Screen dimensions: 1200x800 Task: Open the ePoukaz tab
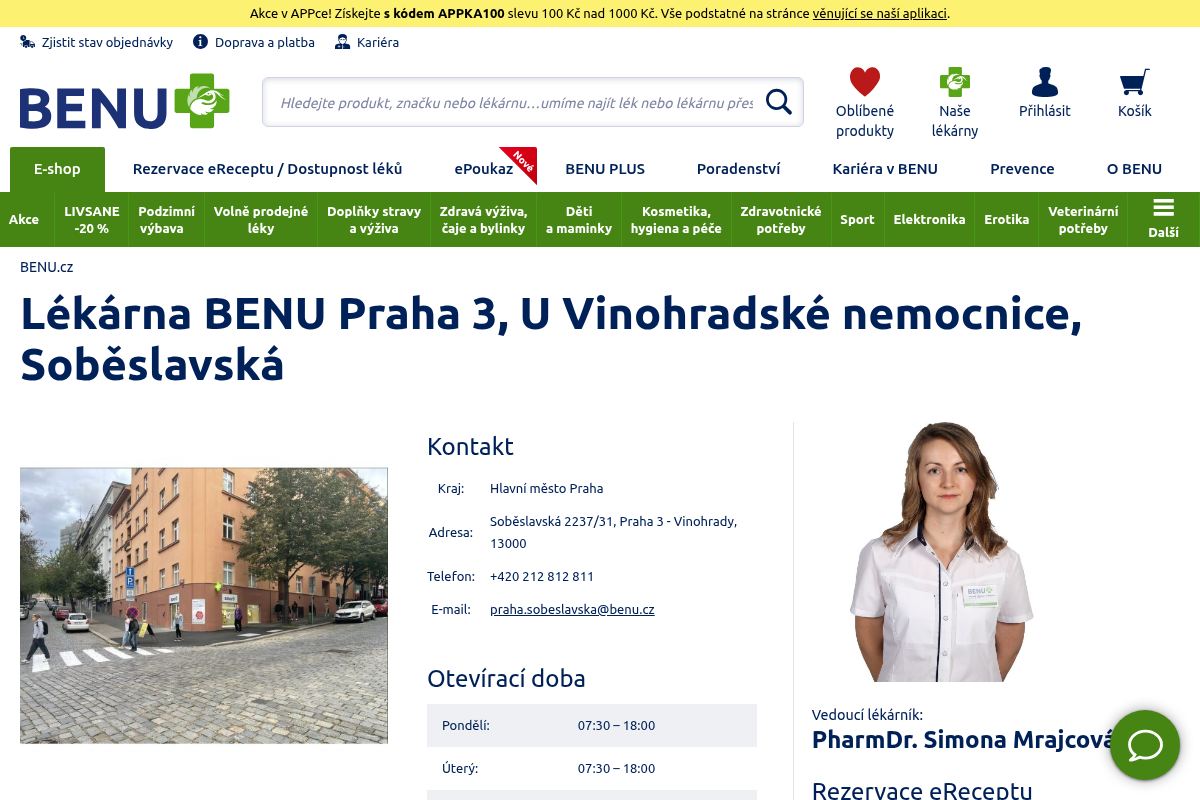click(x=484, y=169)
